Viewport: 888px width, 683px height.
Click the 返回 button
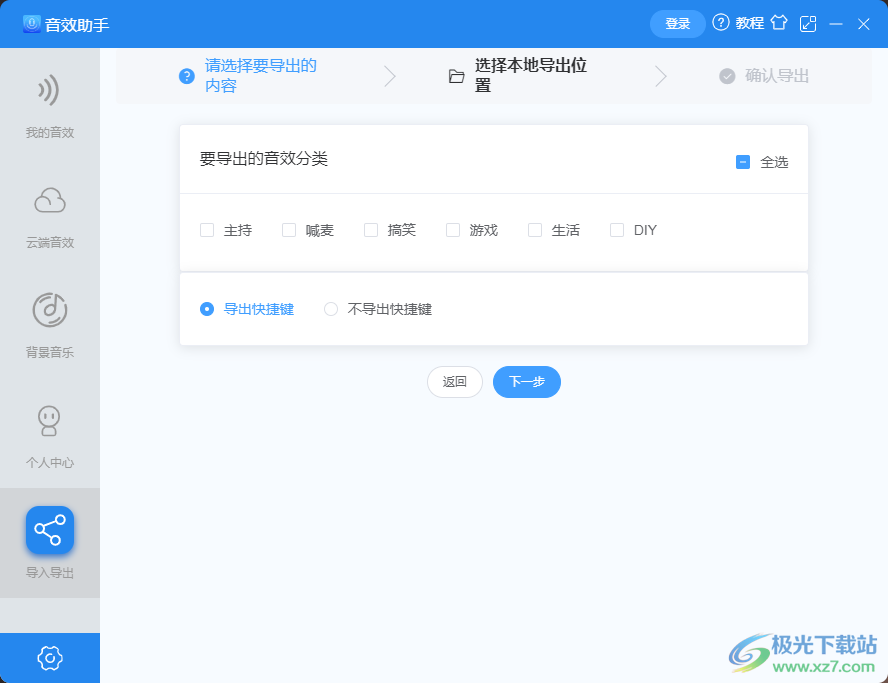[455, 382]
